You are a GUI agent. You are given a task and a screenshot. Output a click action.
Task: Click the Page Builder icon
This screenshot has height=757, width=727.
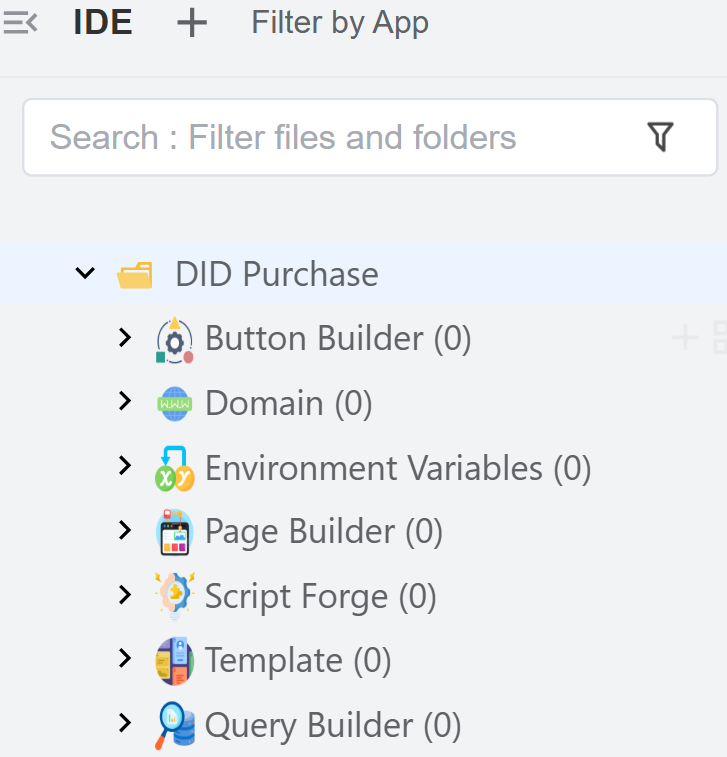pyautogui.click(x=175, y=532)
